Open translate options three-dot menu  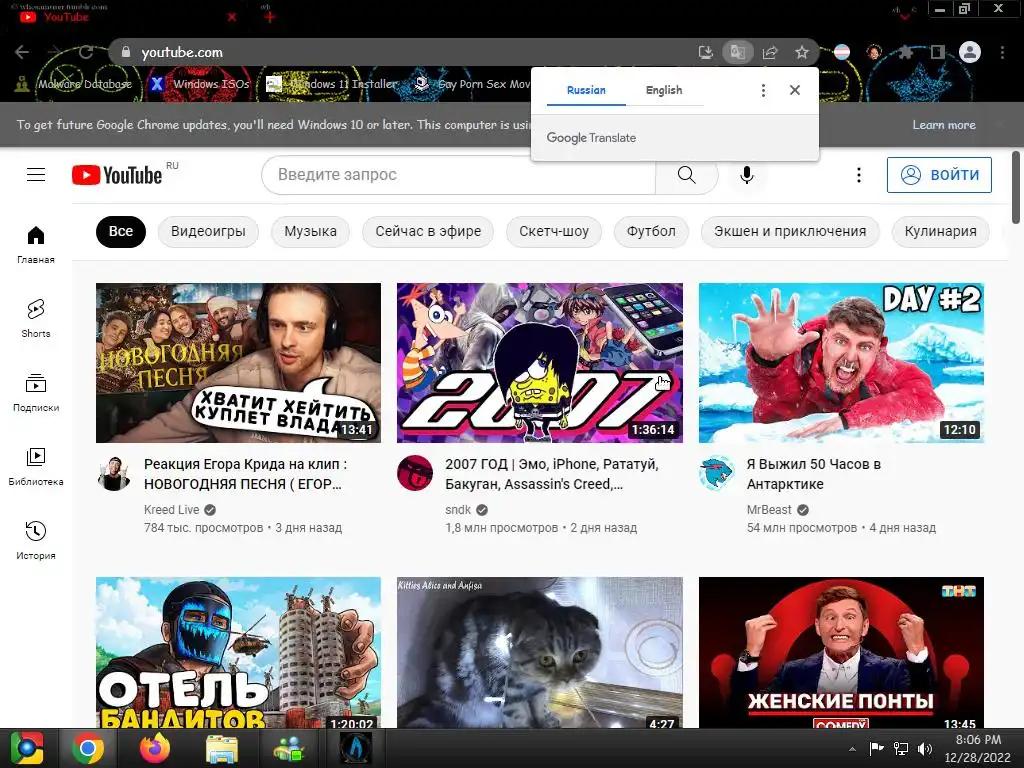tap(763, 90)
